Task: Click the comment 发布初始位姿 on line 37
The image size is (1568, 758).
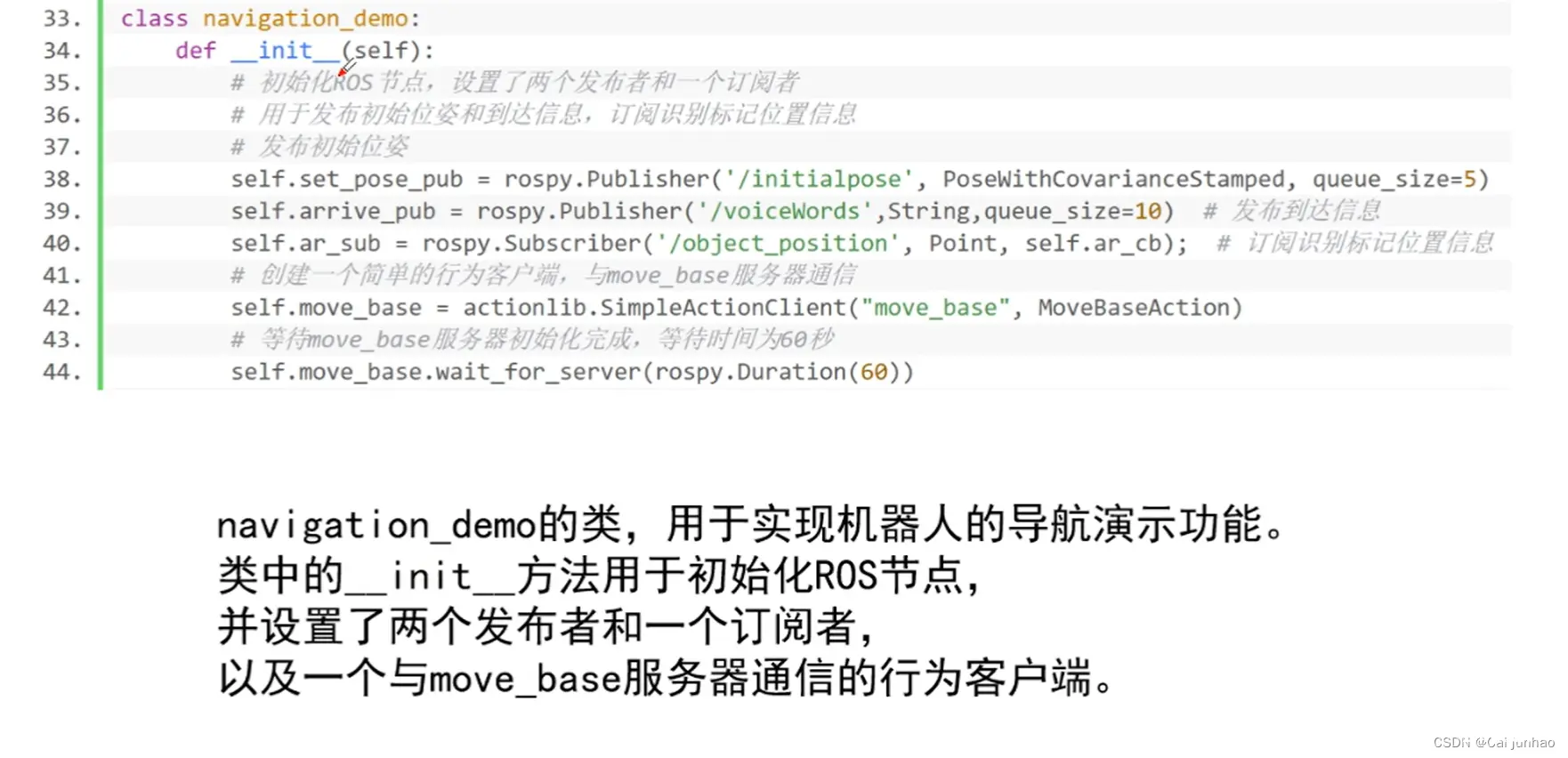Action: [319, 147]
